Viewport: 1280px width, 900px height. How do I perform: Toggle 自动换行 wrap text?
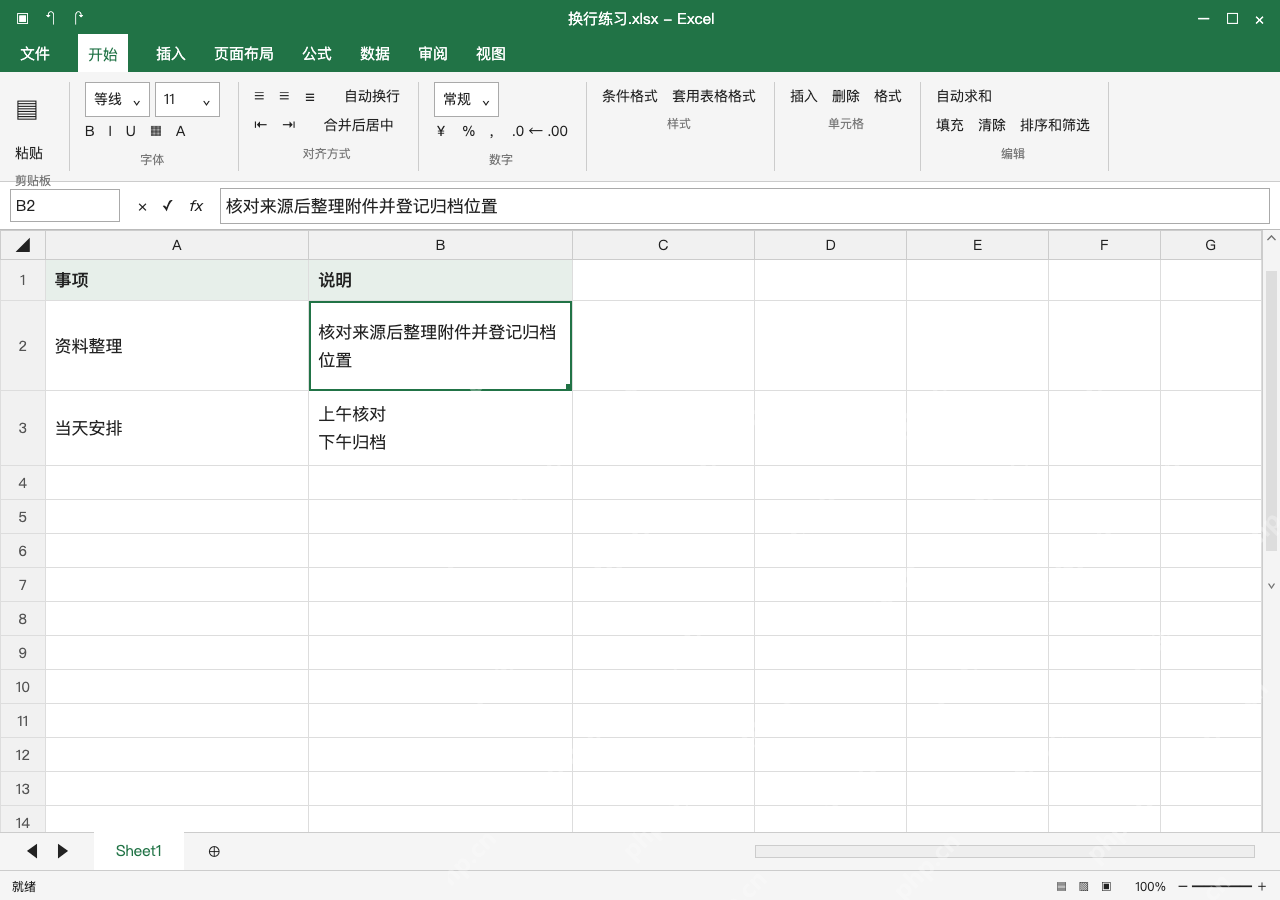tap(372, 96)
